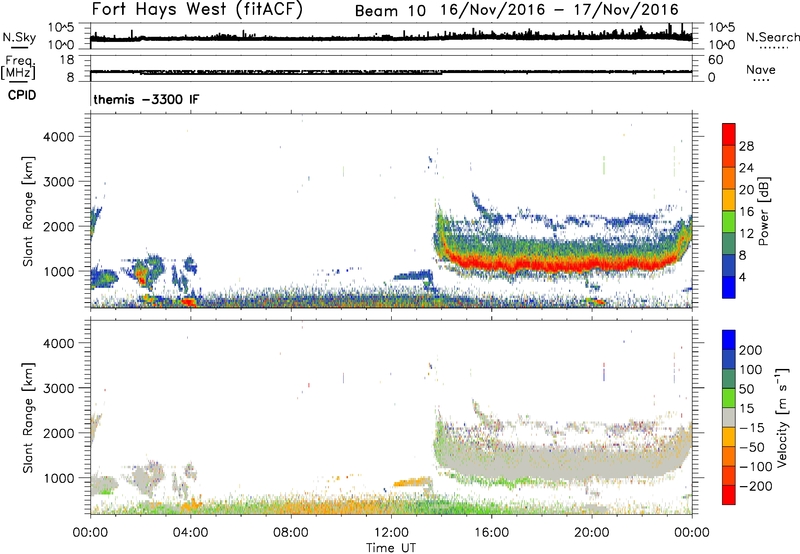Image resolution: width=800 pixels, height=554 pixels.
Task: Click the '-200' value on Velocity colorbar
Action: click(x=755, y=486)
